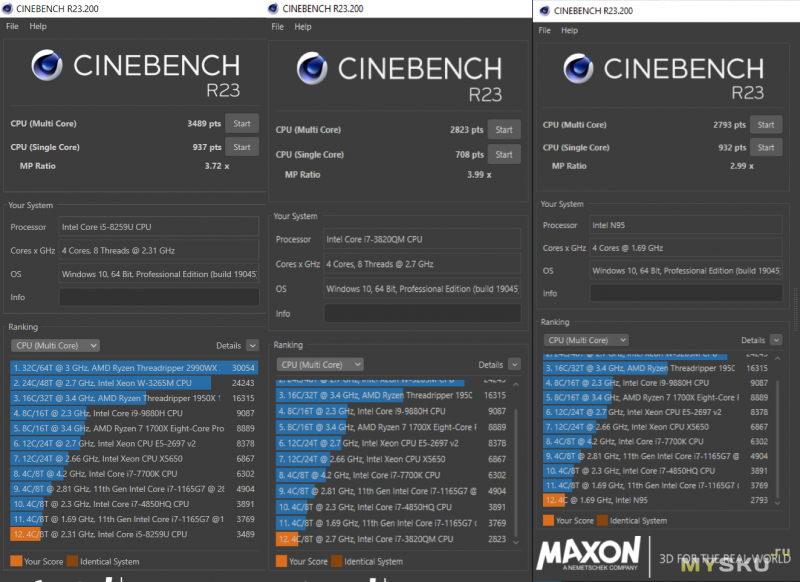Click Processor field Intel Core i5-8259U CPU

click(x=159, y=227)
